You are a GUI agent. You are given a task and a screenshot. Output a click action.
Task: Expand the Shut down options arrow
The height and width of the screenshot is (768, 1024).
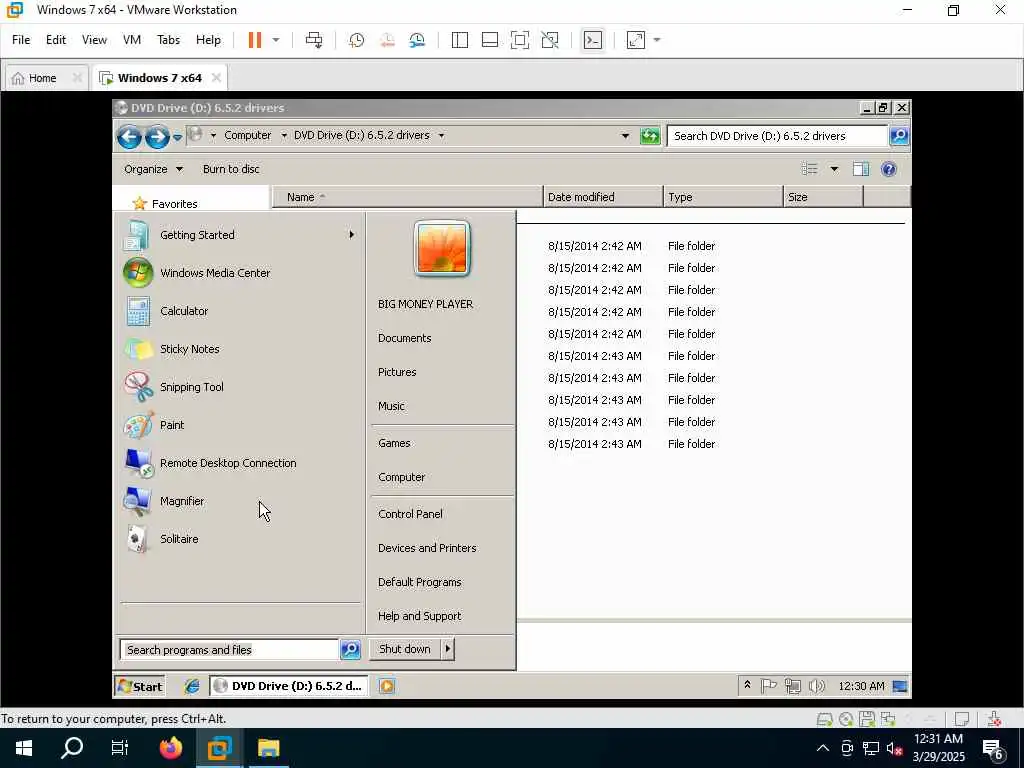click(448, 649)
